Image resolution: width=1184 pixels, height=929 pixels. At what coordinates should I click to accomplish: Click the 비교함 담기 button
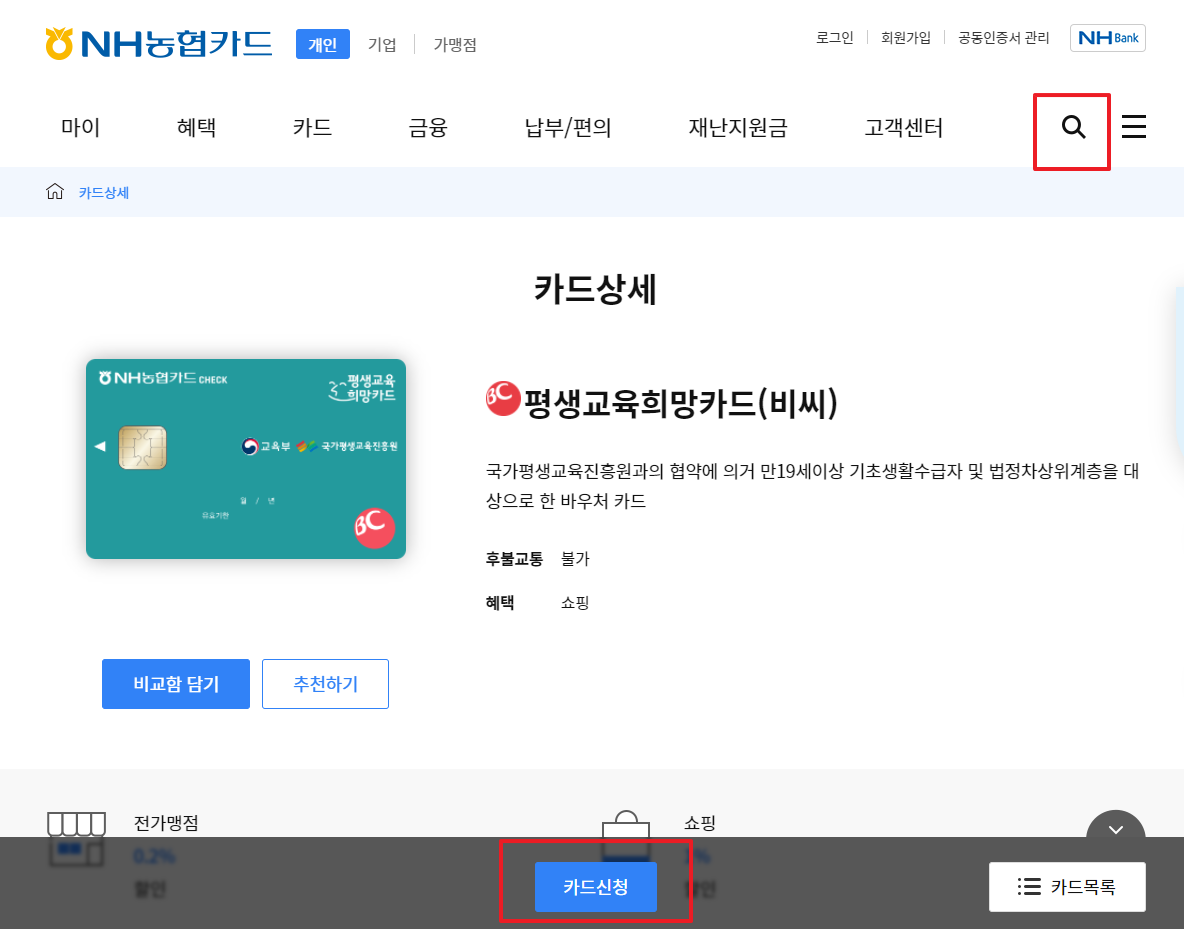[x=176, y=684]
